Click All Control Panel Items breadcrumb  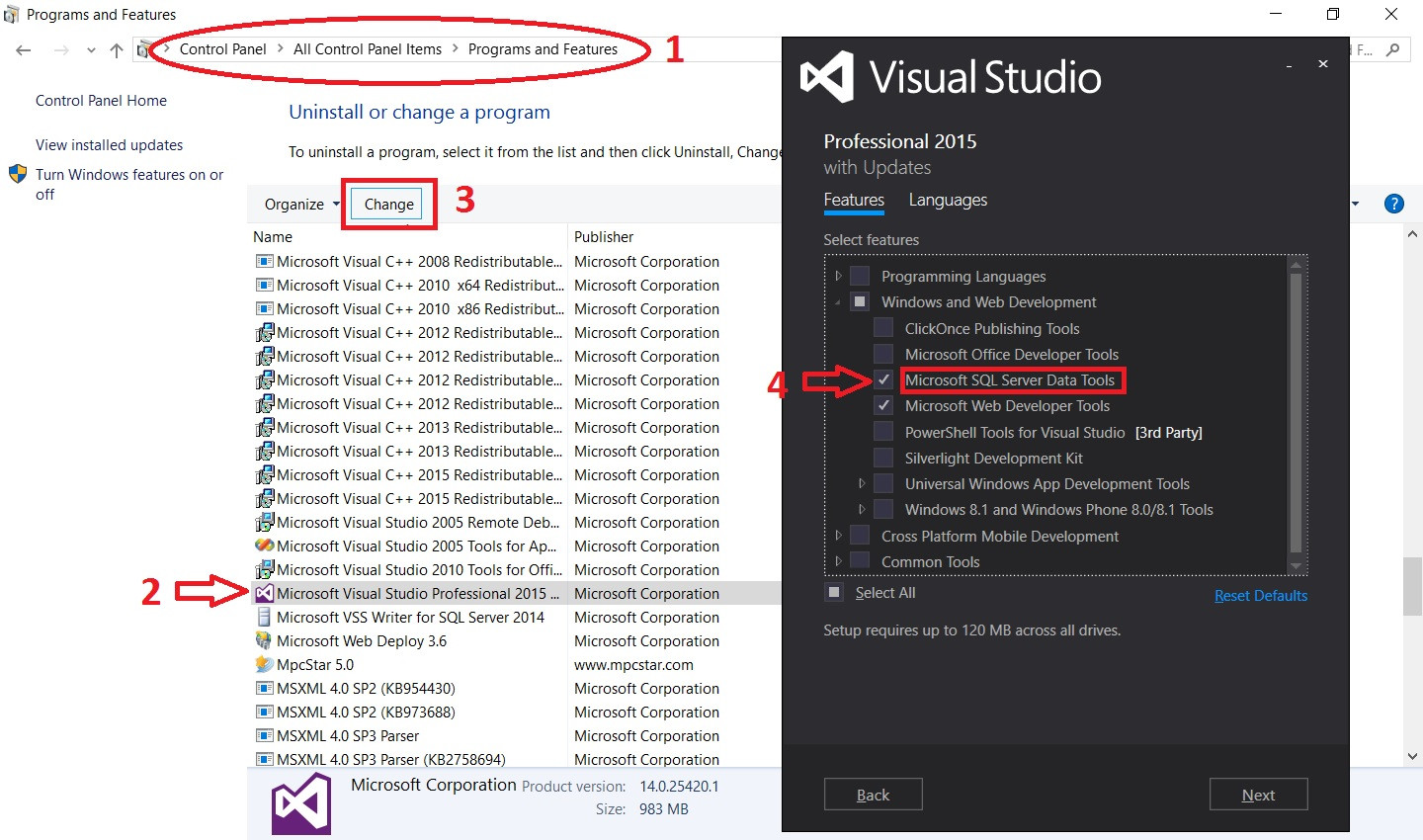(x=368, y=49)
